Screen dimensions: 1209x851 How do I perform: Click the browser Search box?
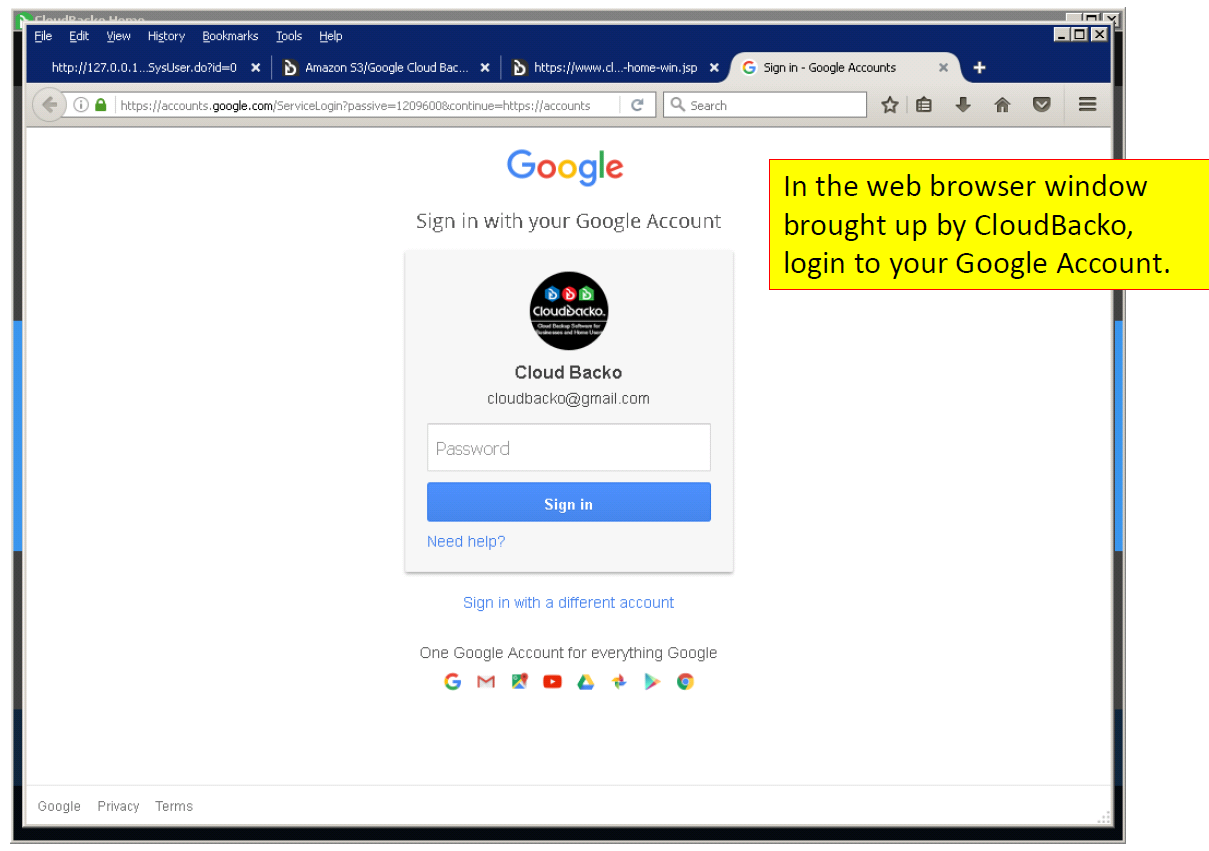pyautogui.click(x=765, y=105)
